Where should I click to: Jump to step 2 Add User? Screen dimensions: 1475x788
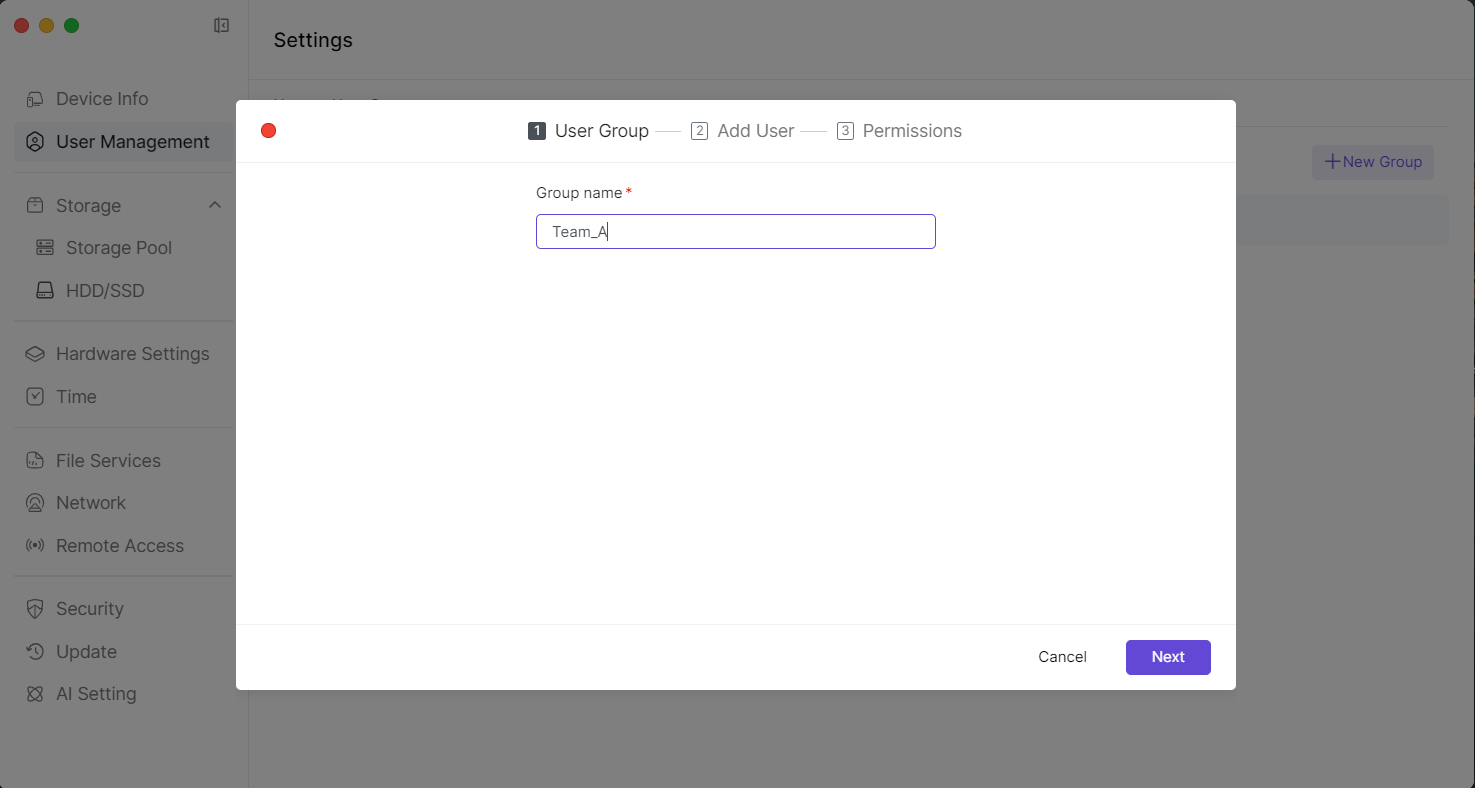743,131
